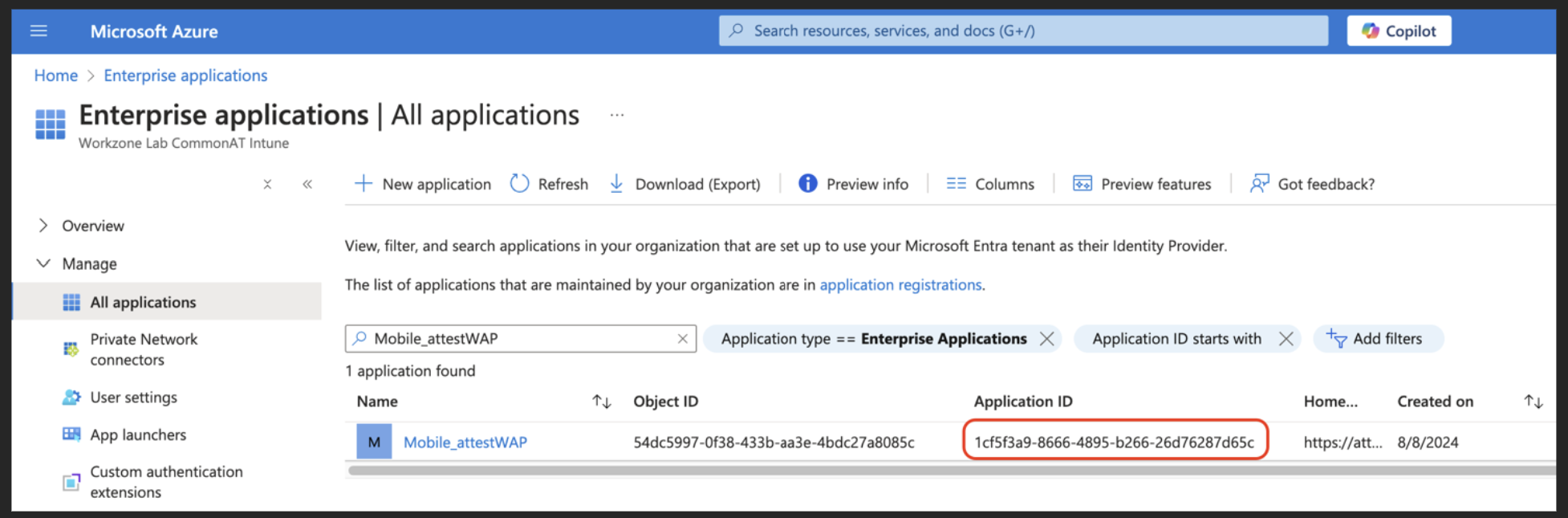Open the Mobile_attestWAP application link

tap(465, 443)
